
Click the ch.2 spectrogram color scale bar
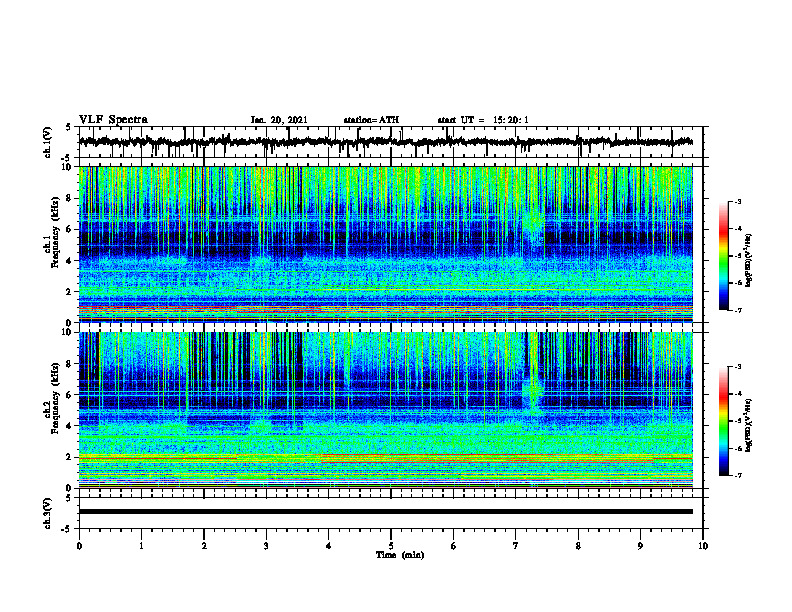[723, 421]
